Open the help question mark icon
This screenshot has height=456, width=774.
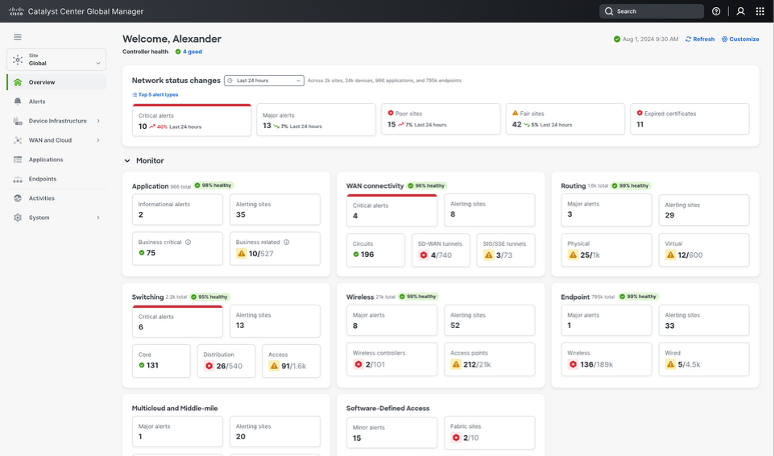(x=716, y=11)
